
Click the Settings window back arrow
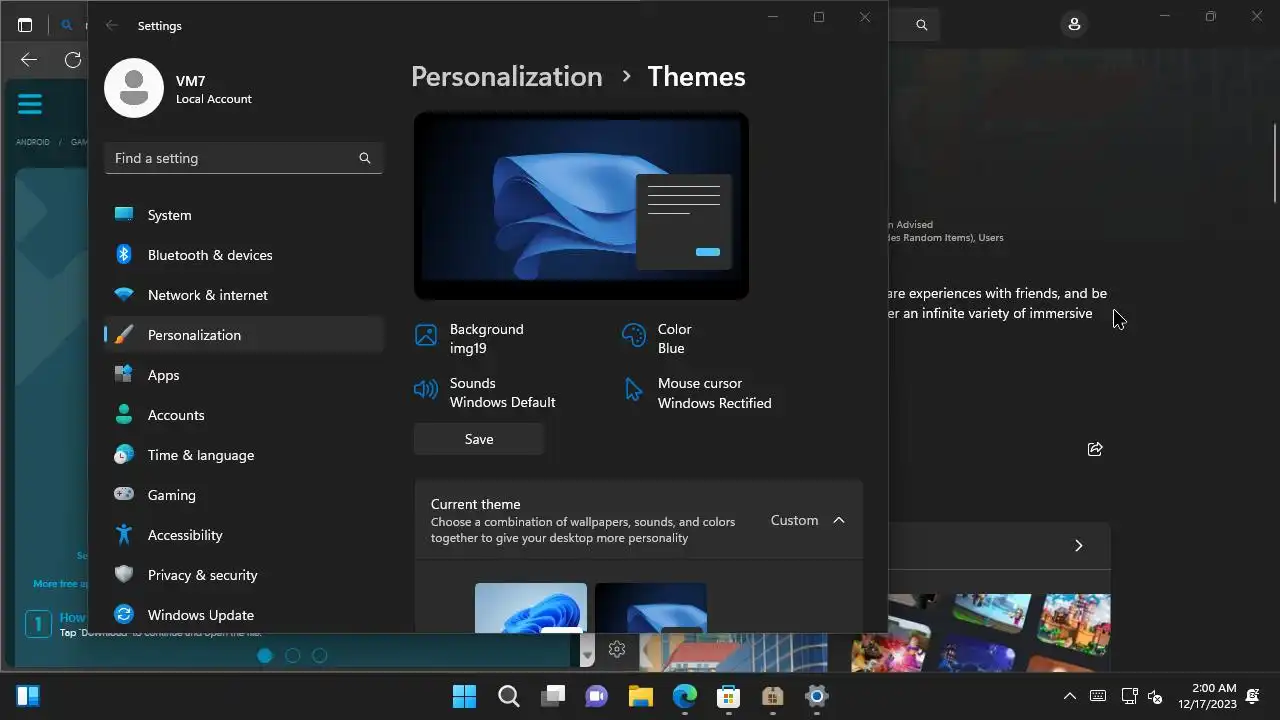[112, 26]
